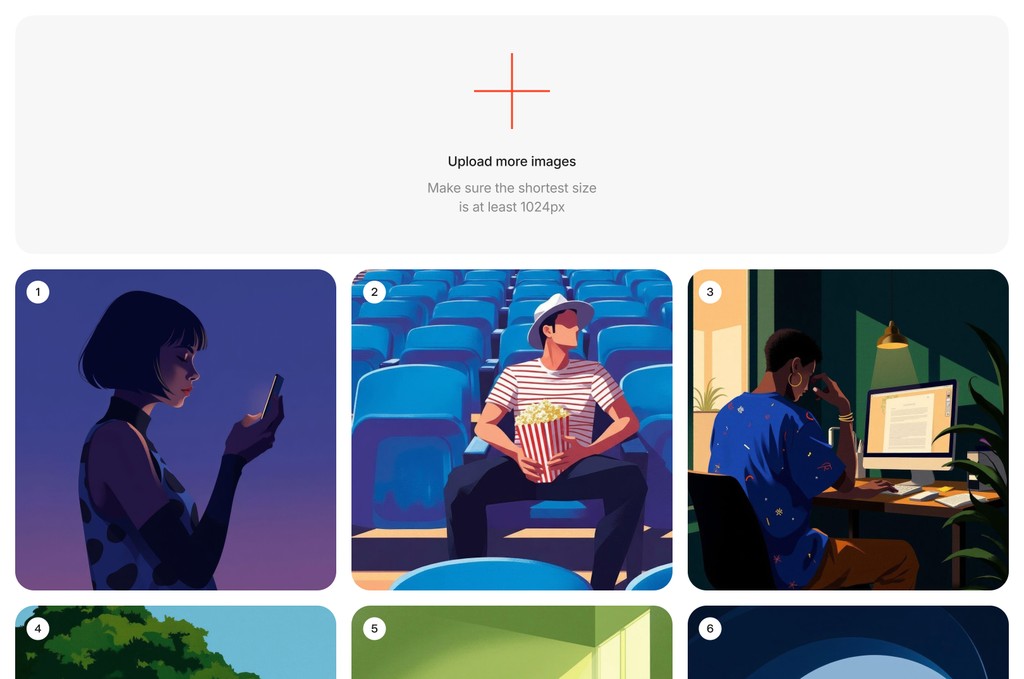This screenshot has height=679, width=1024.
Task: Open the woman looking at phone image
Action: tap(176, 430)
